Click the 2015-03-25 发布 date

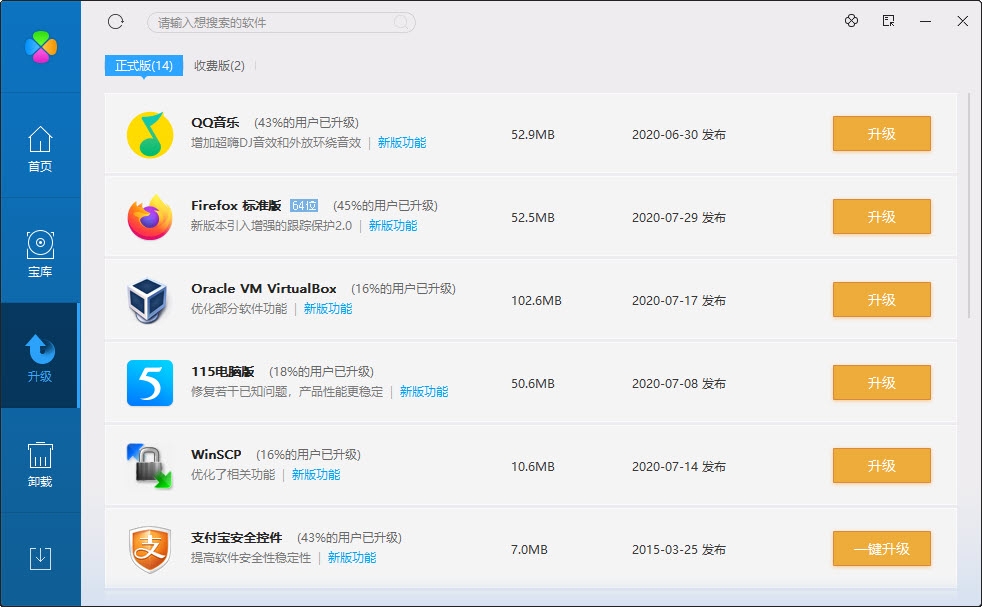coord(679,549)
